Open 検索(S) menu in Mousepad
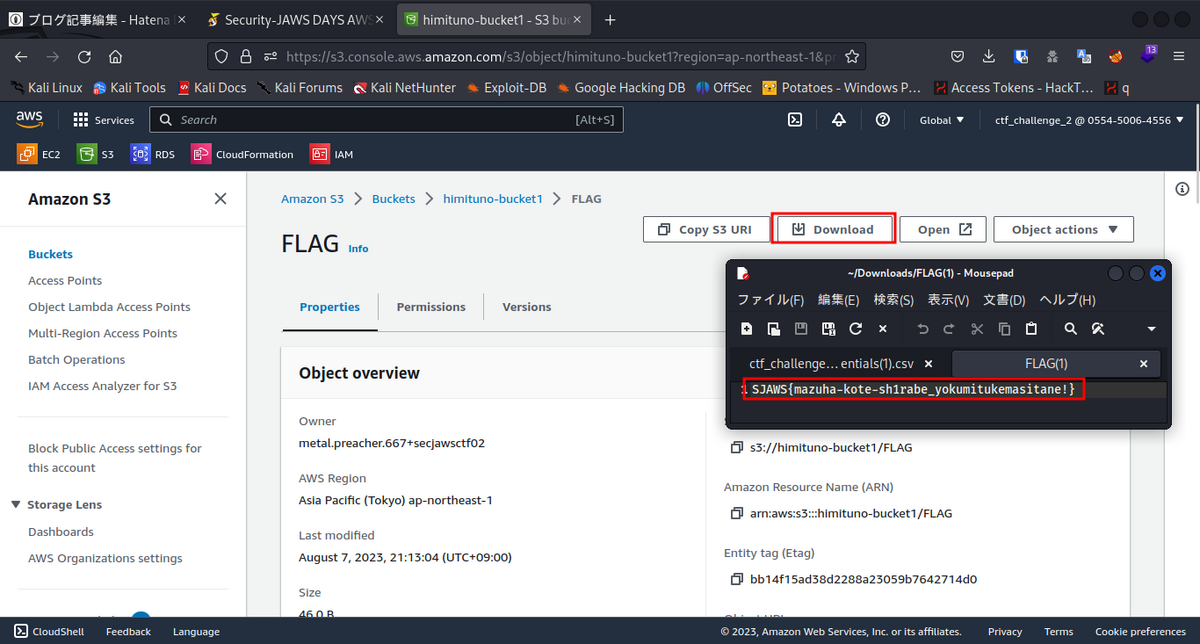Viewport: 1200px width, 644px height. pyautogui.click(x=893, y=300)
